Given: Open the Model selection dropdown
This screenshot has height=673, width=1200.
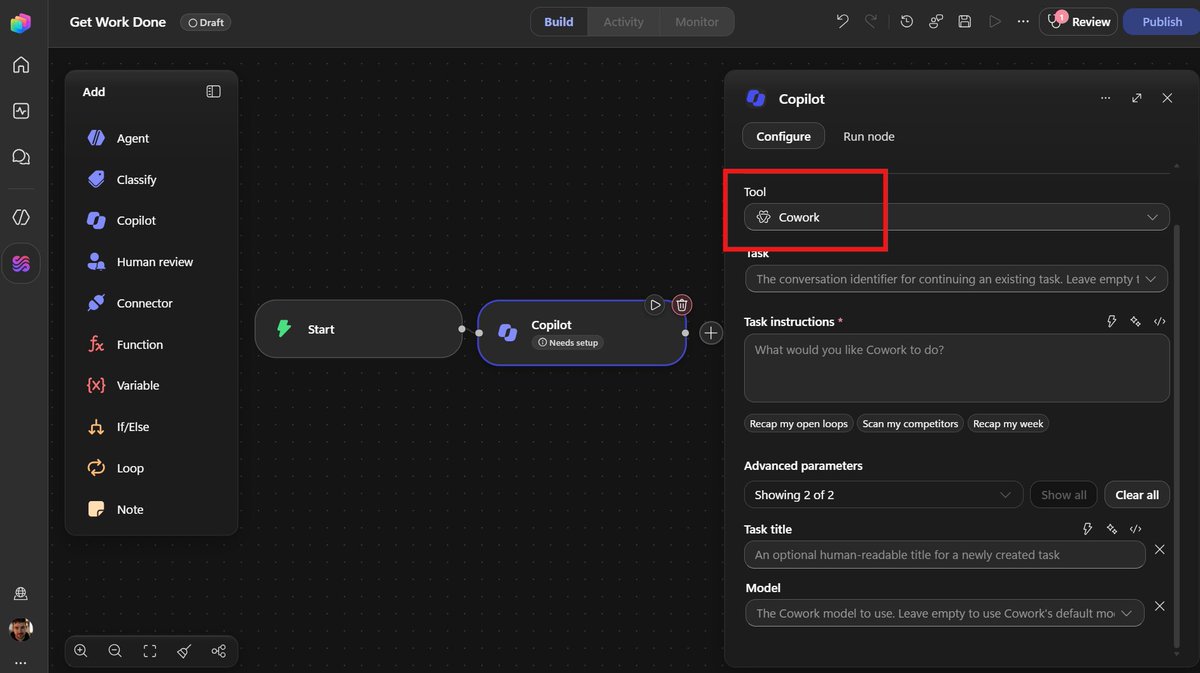Looking at the screenshot, I should (x=945, y=613).
